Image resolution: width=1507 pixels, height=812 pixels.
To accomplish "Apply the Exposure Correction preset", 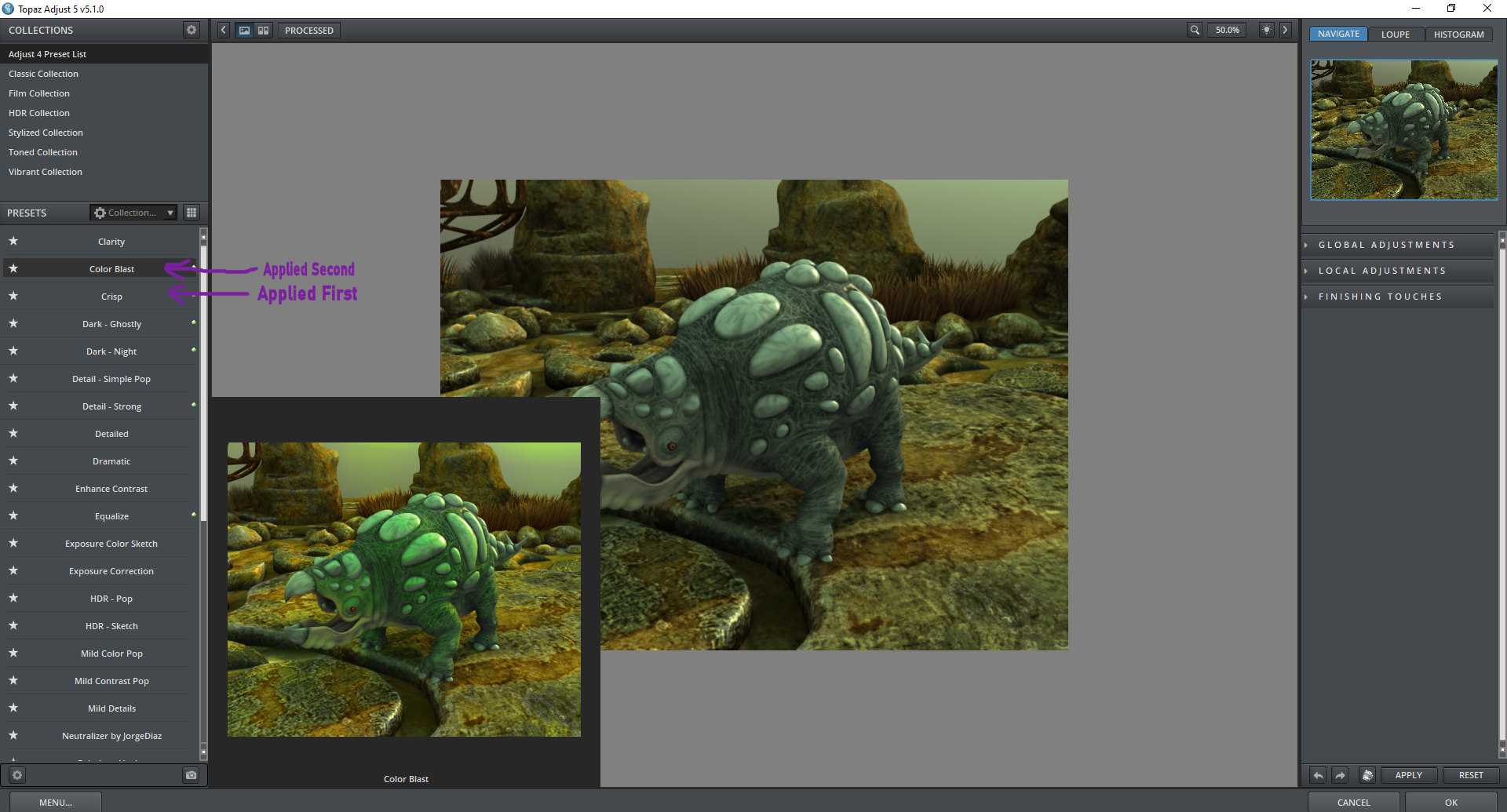I will click(111, 571).
